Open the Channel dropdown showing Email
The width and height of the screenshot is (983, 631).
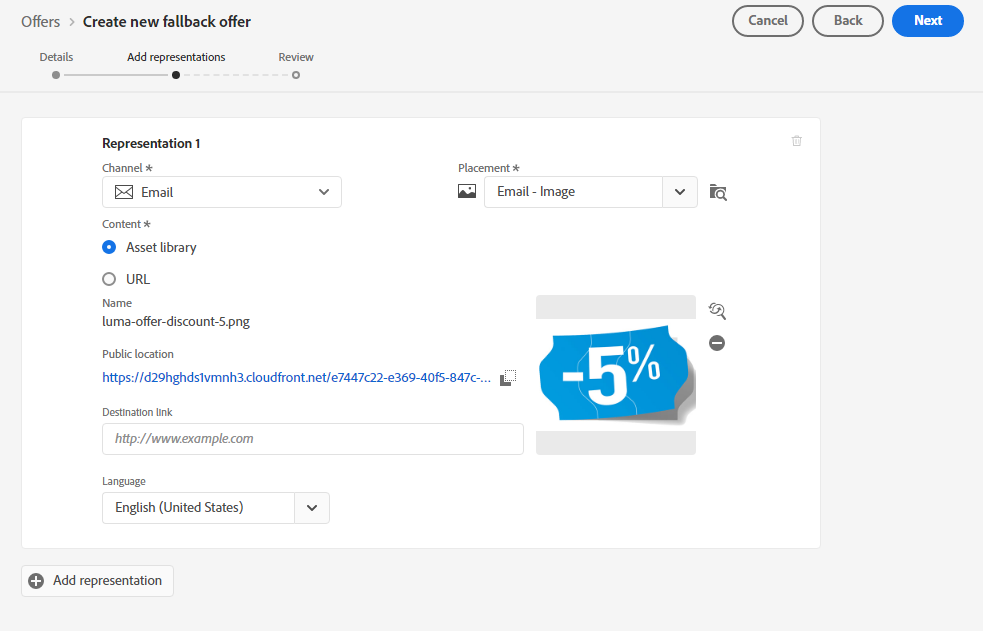222,192
